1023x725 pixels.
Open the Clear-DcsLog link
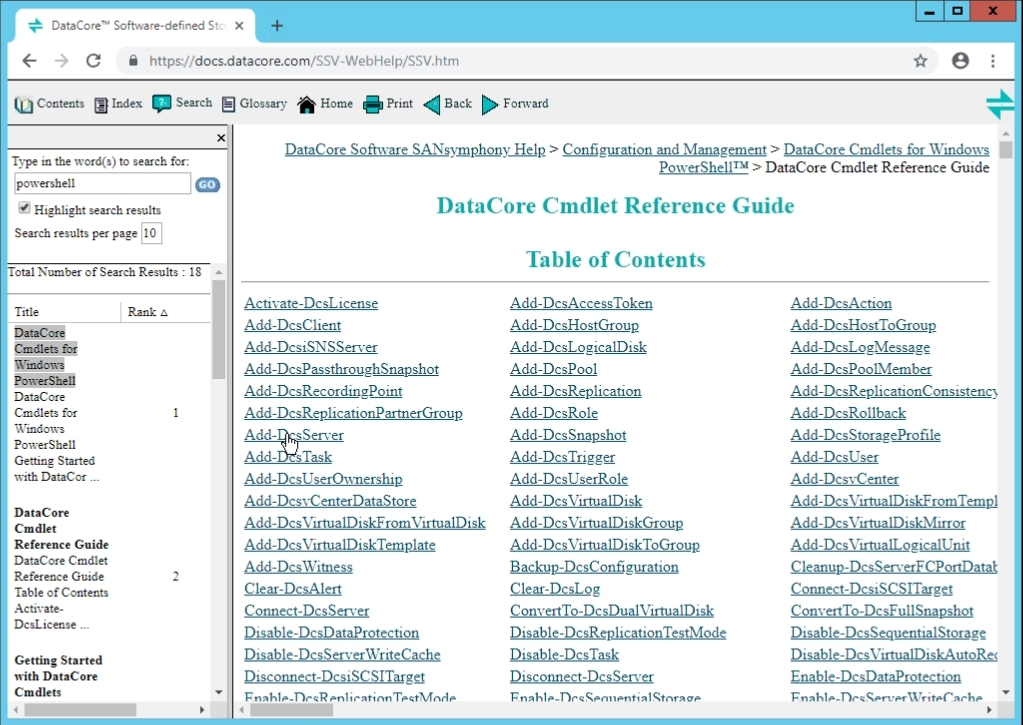(x=555, y=589)
